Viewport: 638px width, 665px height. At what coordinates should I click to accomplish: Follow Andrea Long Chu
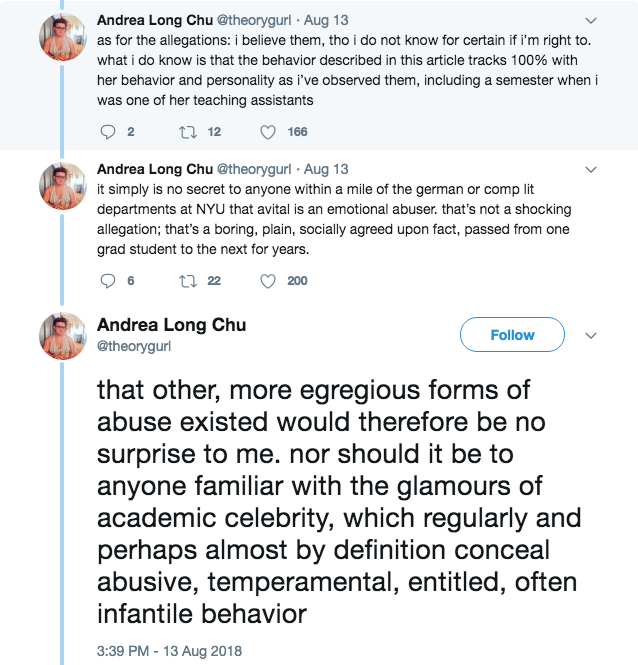[512, 335]
